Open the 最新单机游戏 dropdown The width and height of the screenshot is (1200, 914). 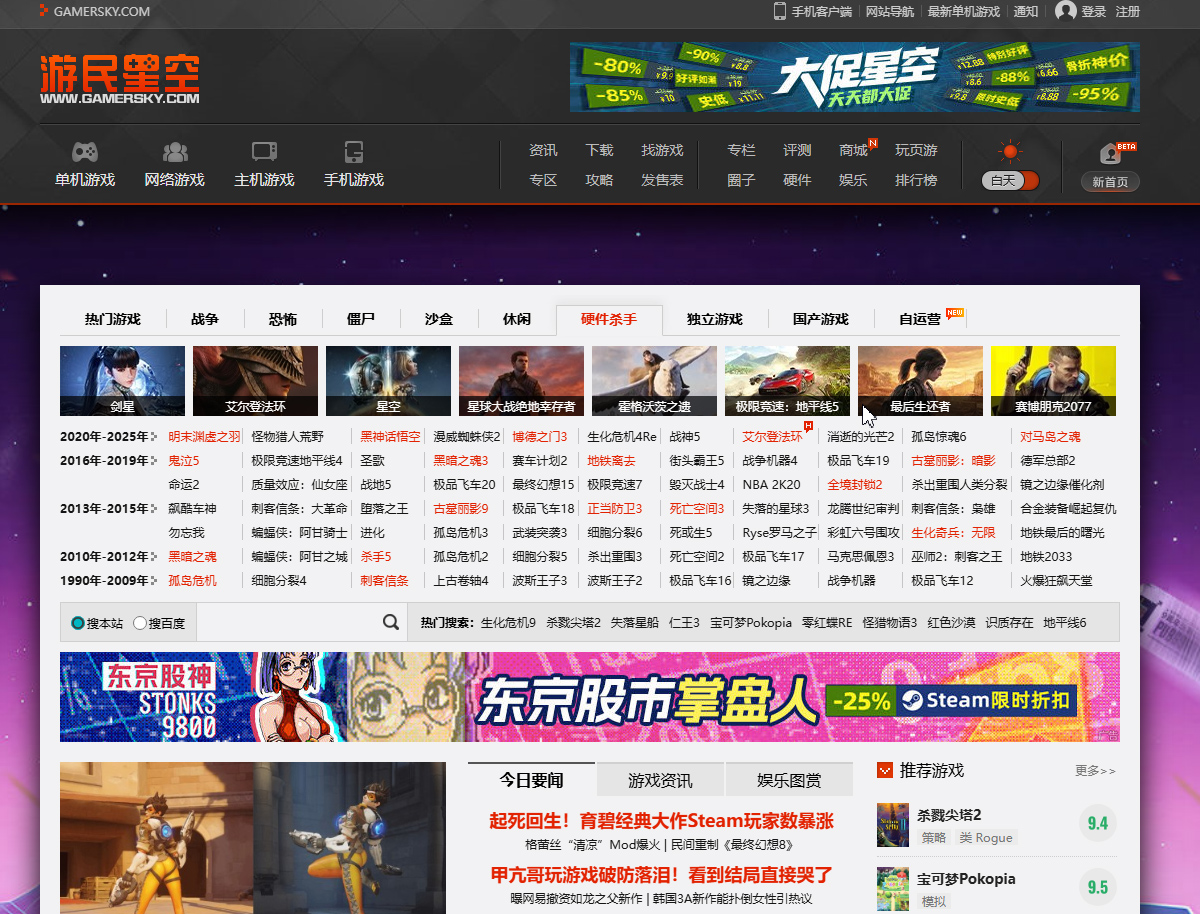(963, 12)
